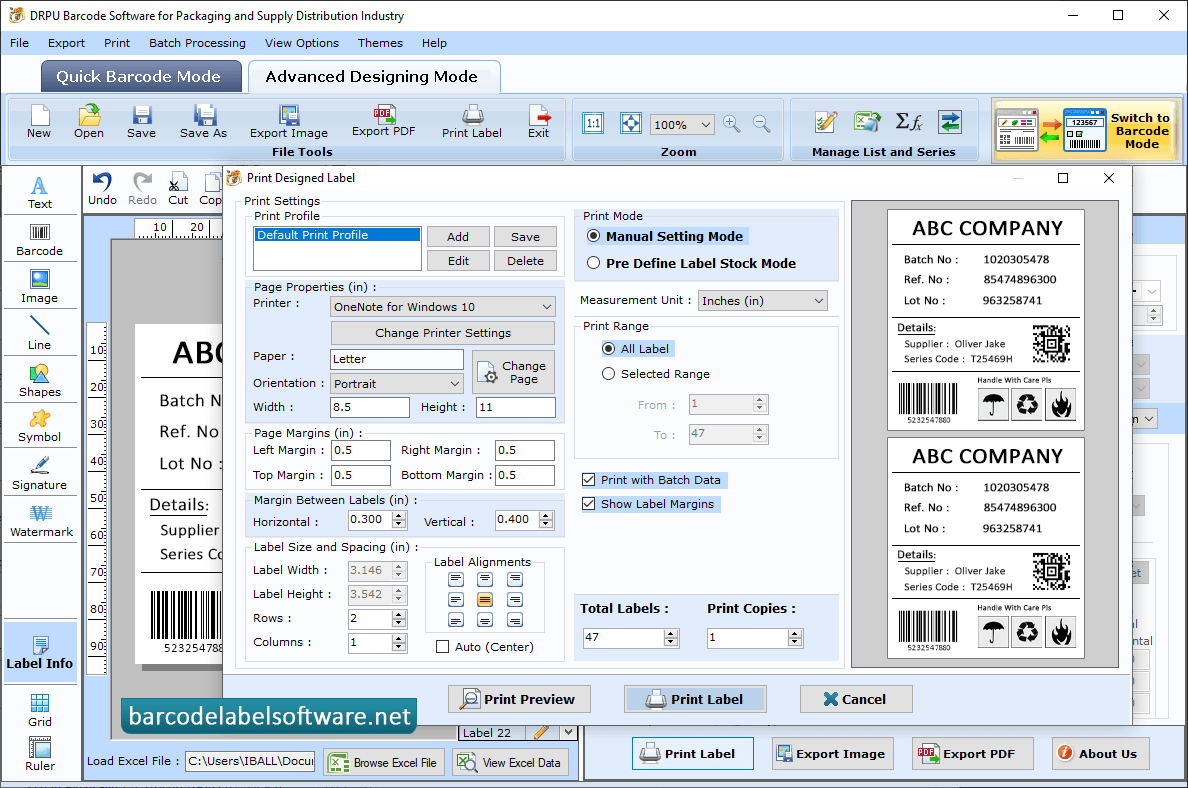Open the 100% zoom level dropdown
The width and height of the screenshot is (1188, 788).
(x=682, y=124)
